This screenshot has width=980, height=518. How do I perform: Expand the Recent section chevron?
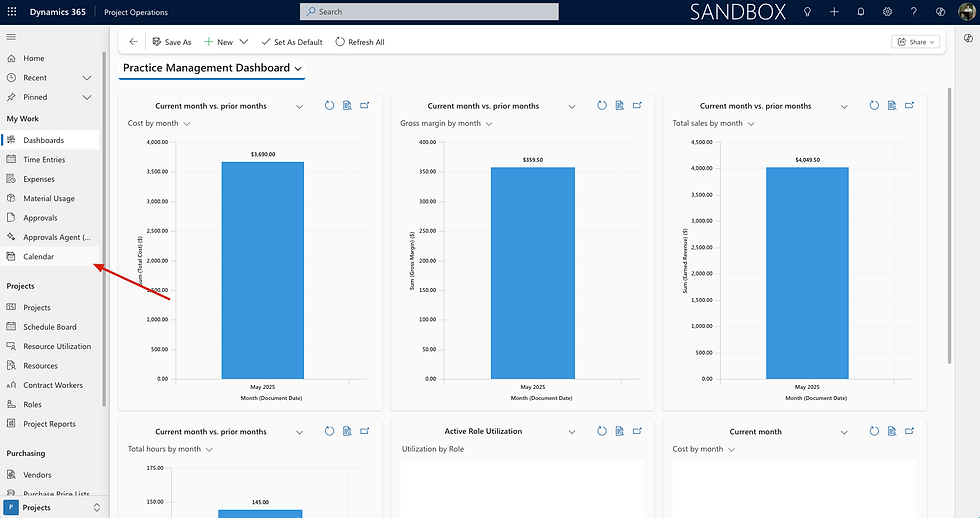click(x=87, y=78)
